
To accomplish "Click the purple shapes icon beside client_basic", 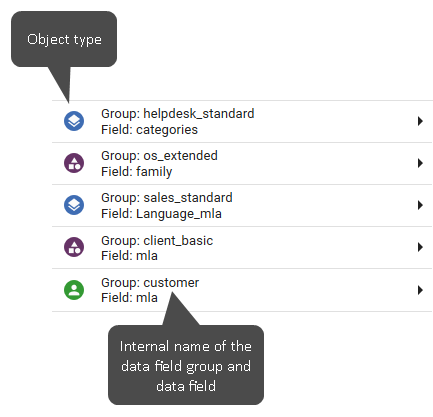I will (74, 247).
